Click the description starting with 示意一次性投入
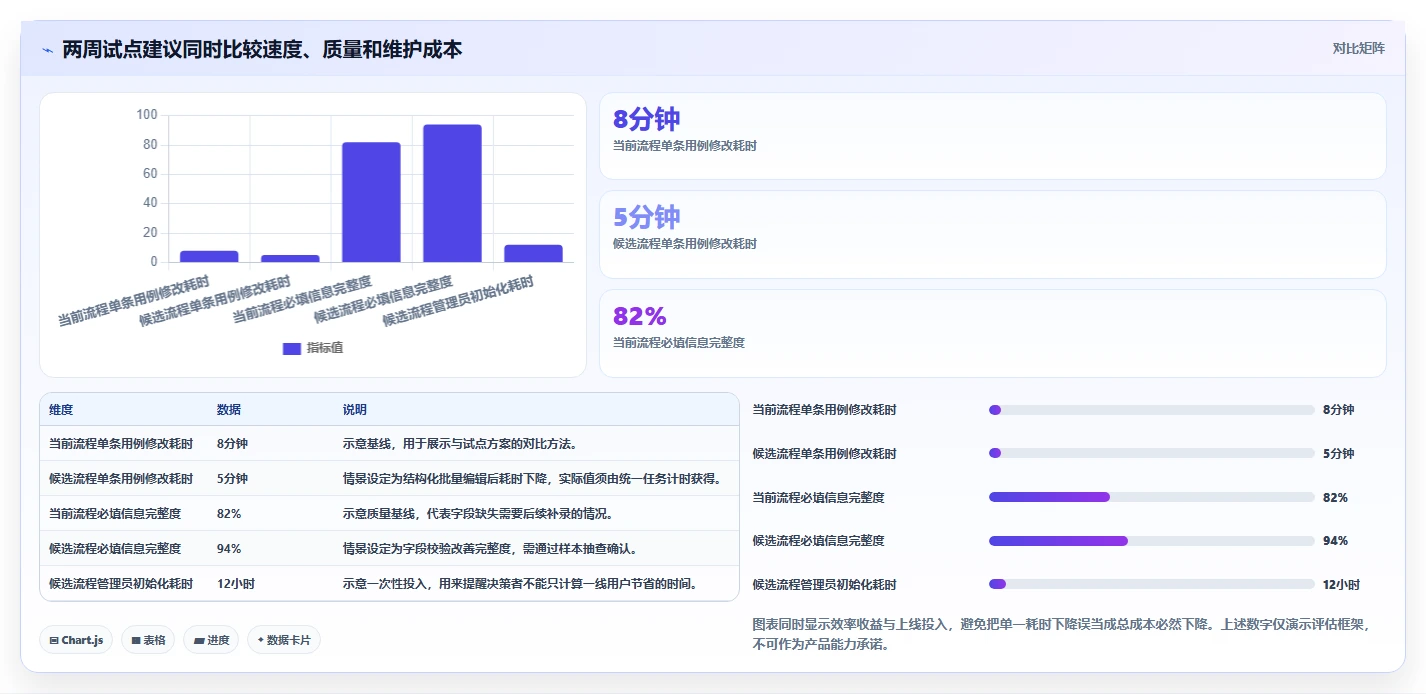The width and height of the screenshot is (1426, 694). tap(520, 583)
